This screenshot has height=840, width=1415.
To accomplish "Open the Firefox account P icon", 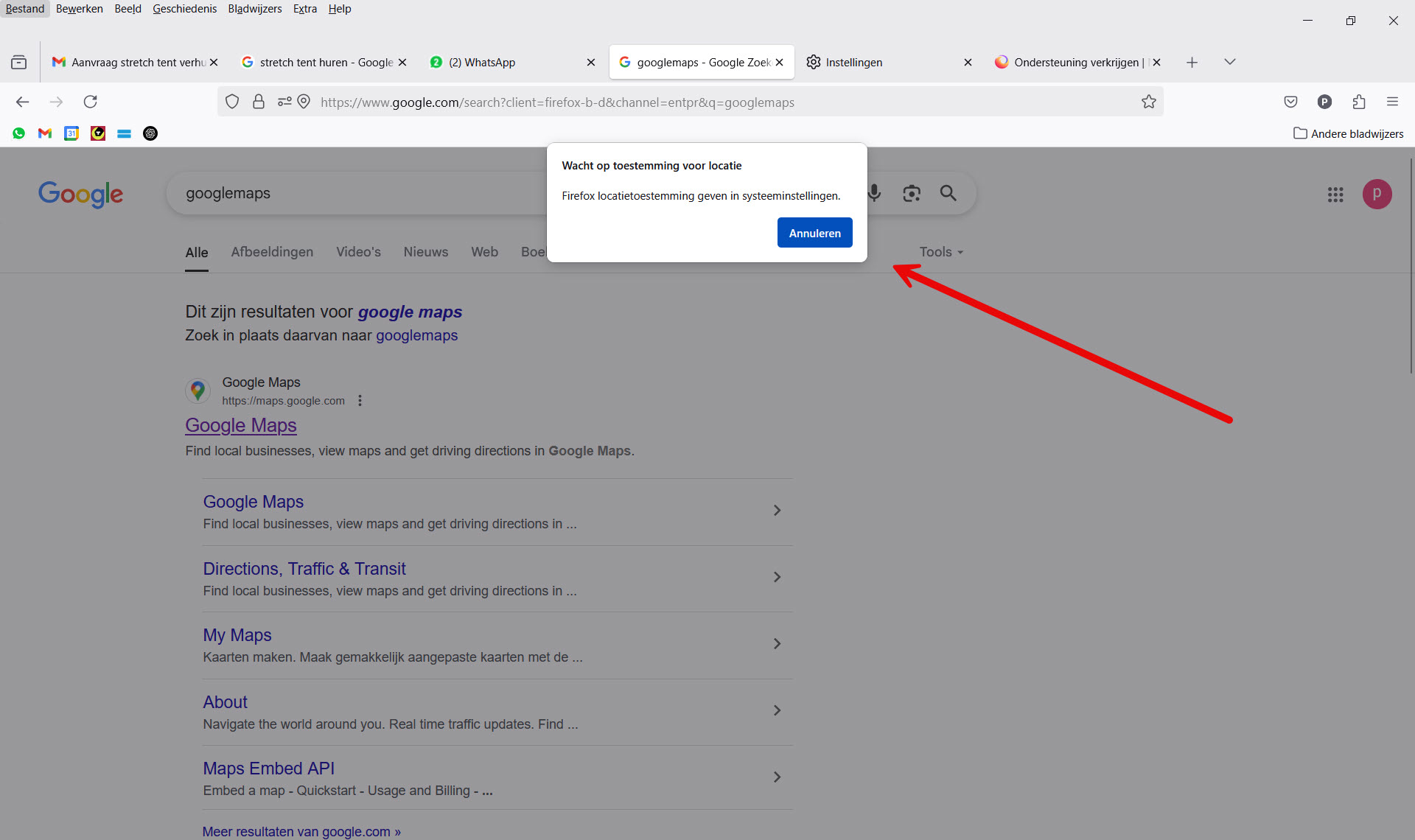I will pos(1324,102).
